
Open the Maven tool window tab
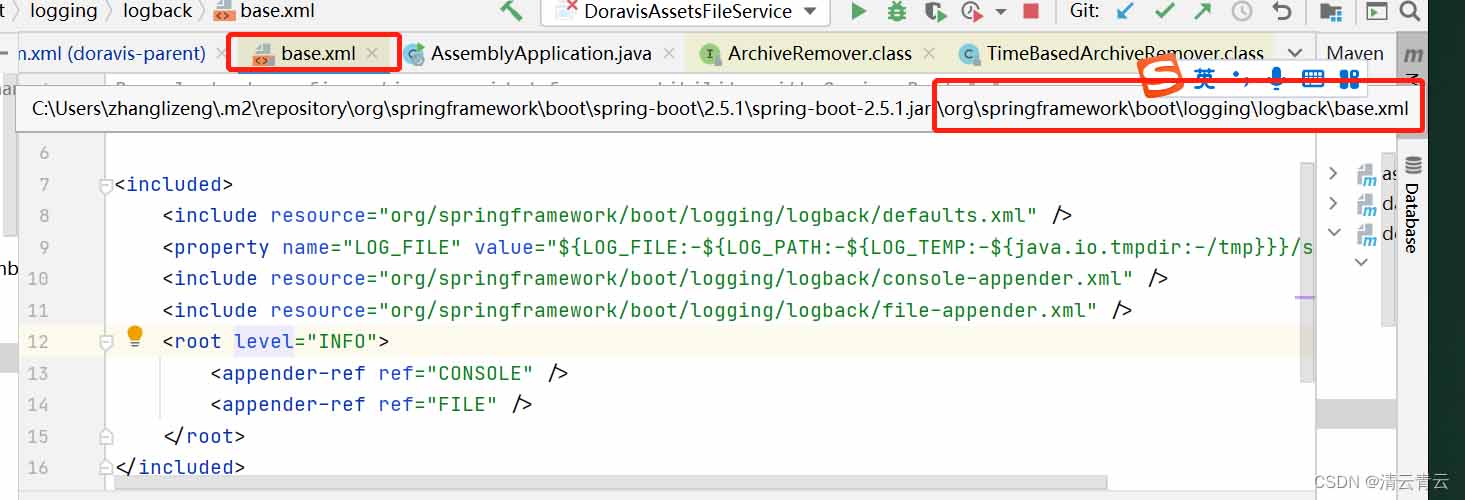click(x=1355, y=53)
